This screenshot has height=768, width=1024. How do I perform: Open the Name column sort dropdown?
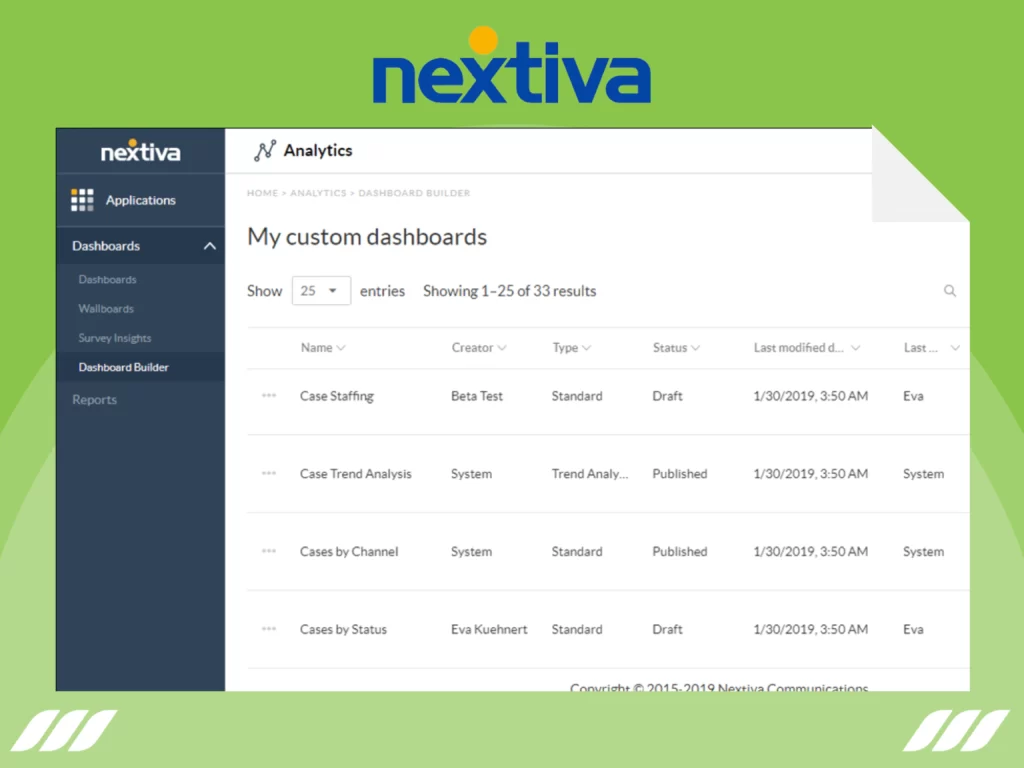point(340,347)
